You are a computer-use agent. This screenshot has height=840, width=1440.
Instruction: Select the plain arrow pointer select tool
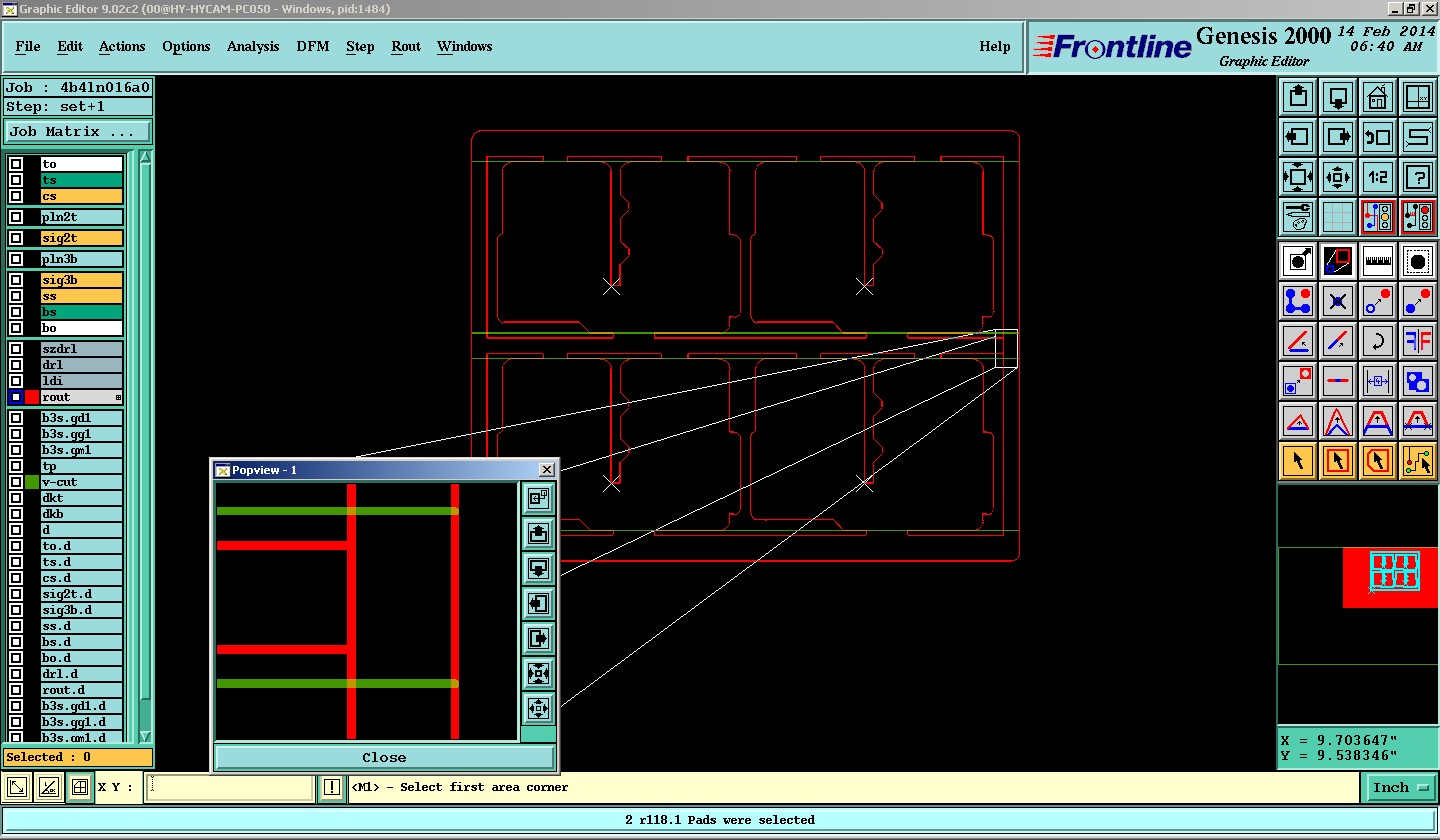click(x=1298, y=461)
